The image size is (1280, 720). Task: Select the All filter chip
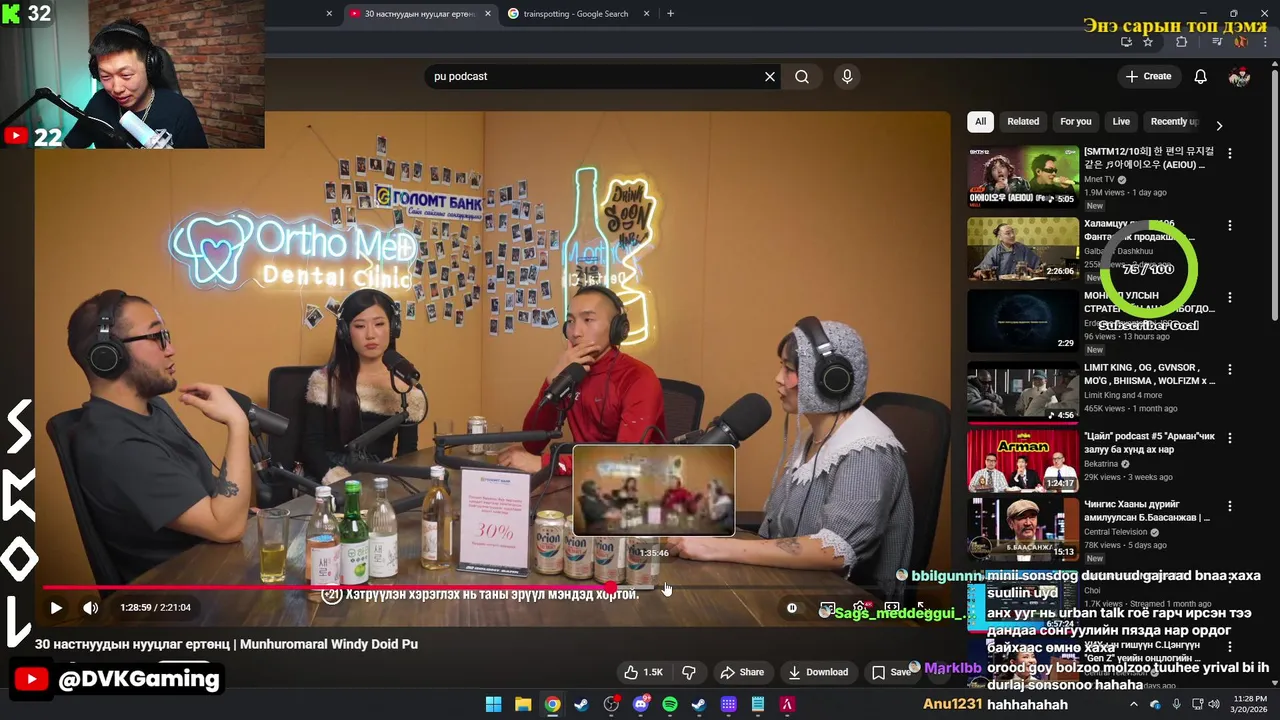(980, 121)
